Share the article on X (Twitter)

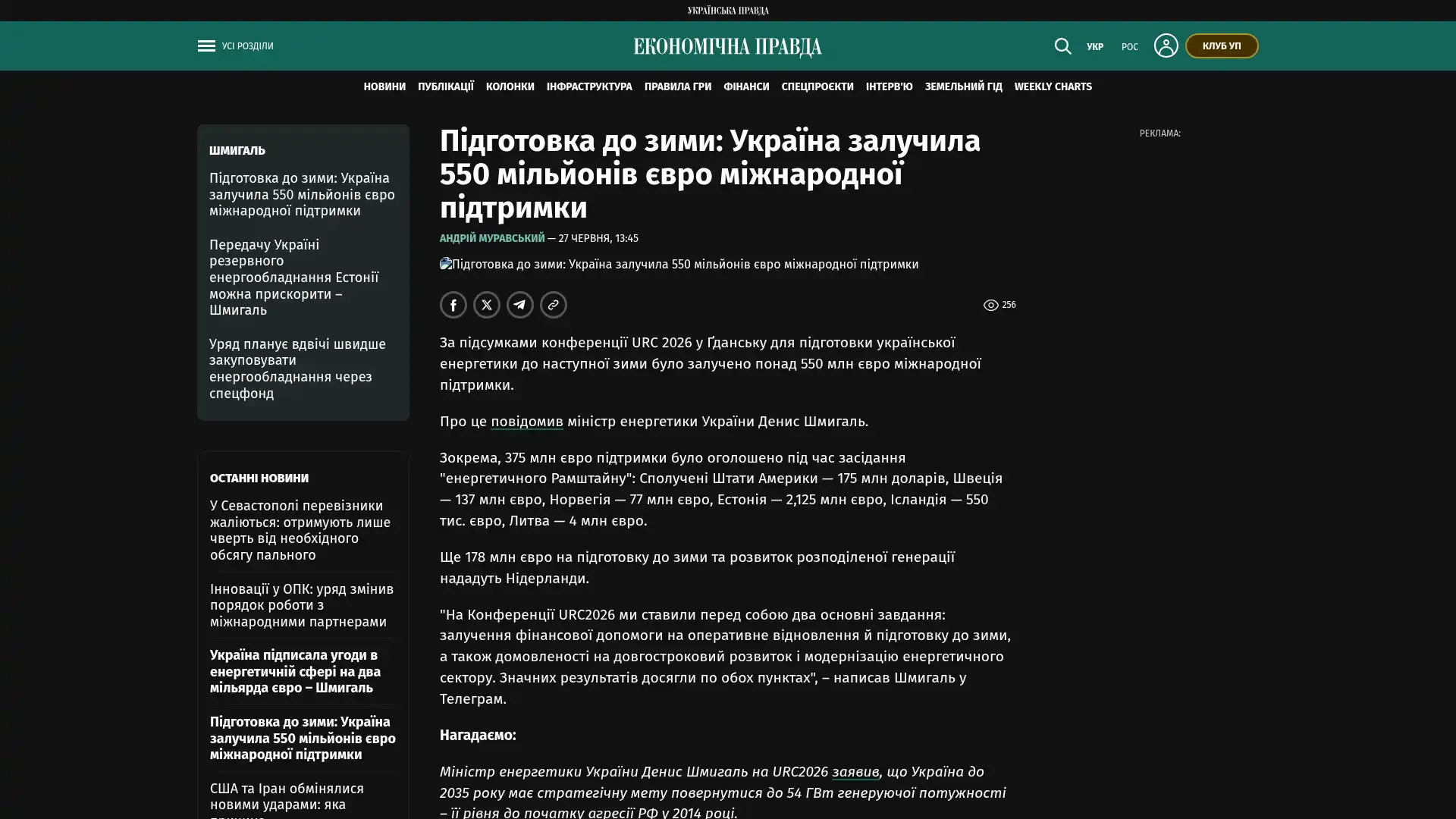[487, 305]
